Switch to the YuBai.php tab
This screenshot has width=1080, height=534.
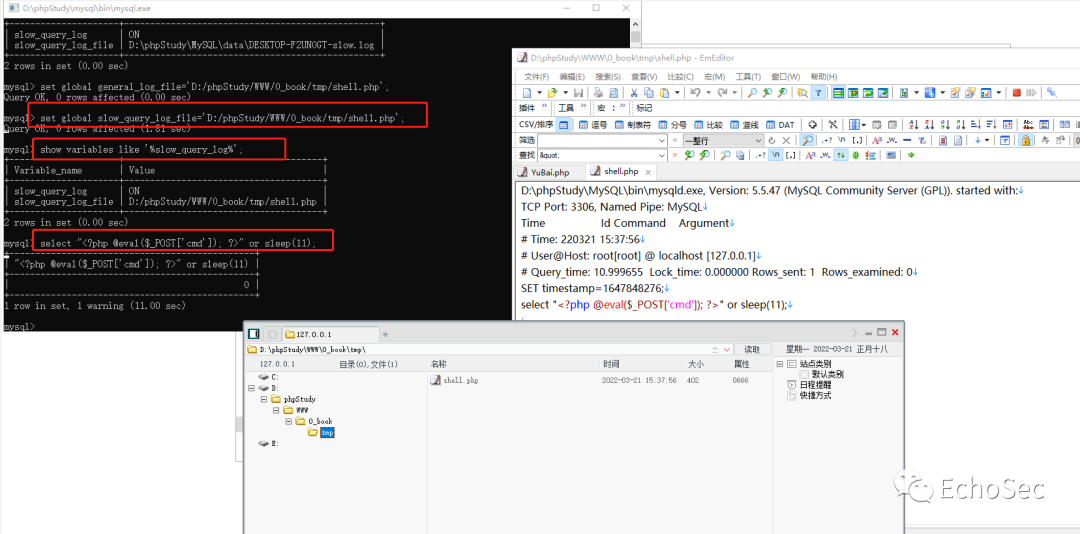[x=550, y=172]
